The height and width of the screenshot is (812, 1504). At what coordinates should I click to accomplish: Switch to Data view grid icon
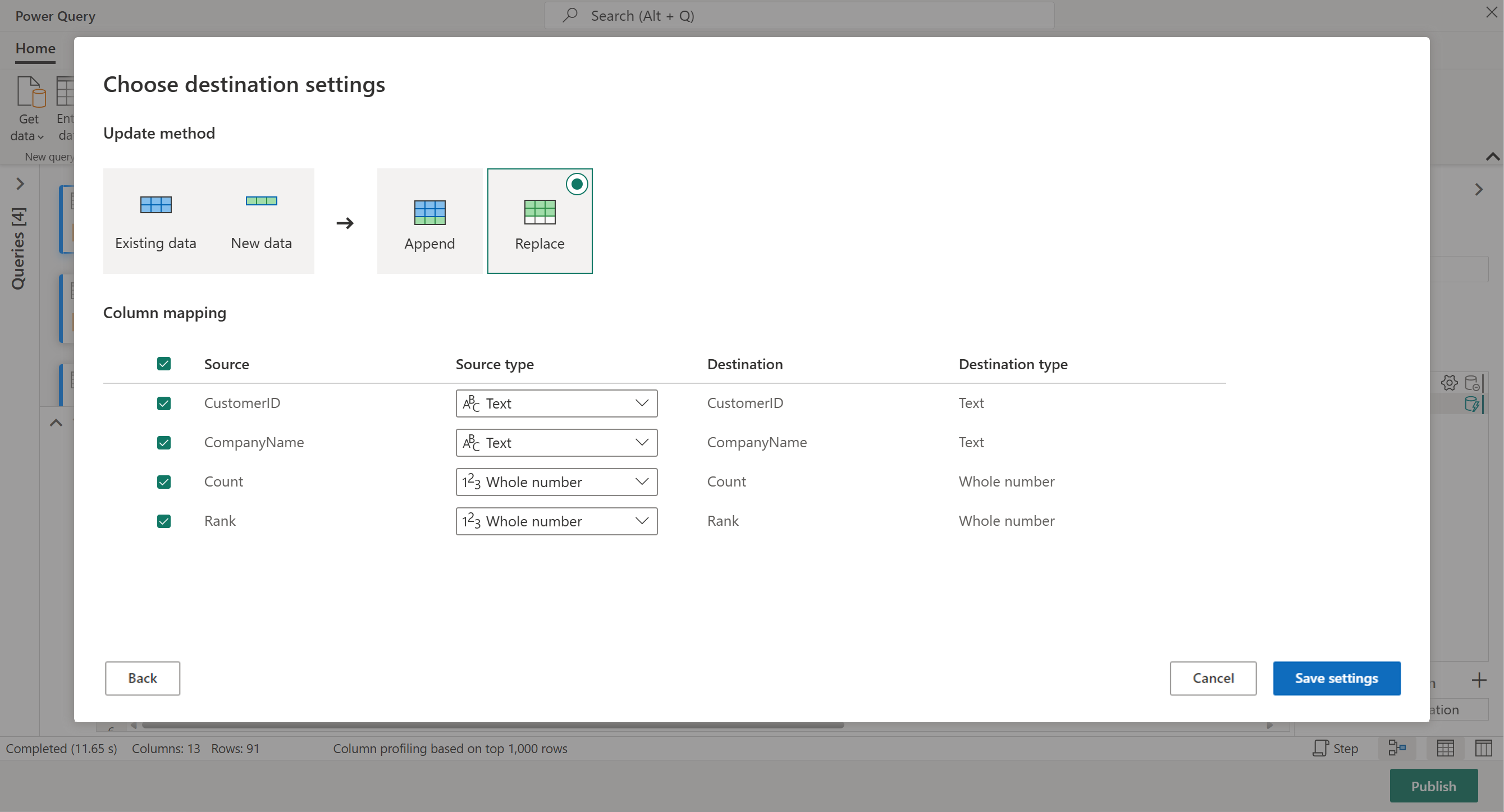tap(1445, 748)
